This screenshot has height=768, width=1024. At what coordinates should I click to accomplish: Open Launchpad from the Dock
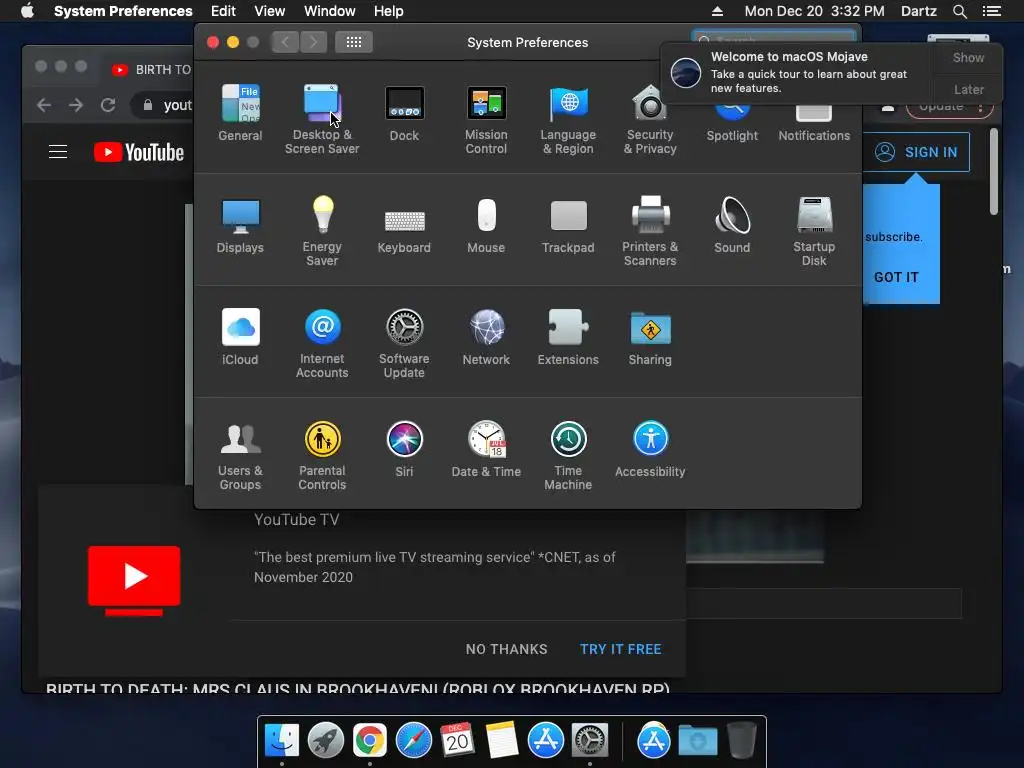click(x=326, y=741)
